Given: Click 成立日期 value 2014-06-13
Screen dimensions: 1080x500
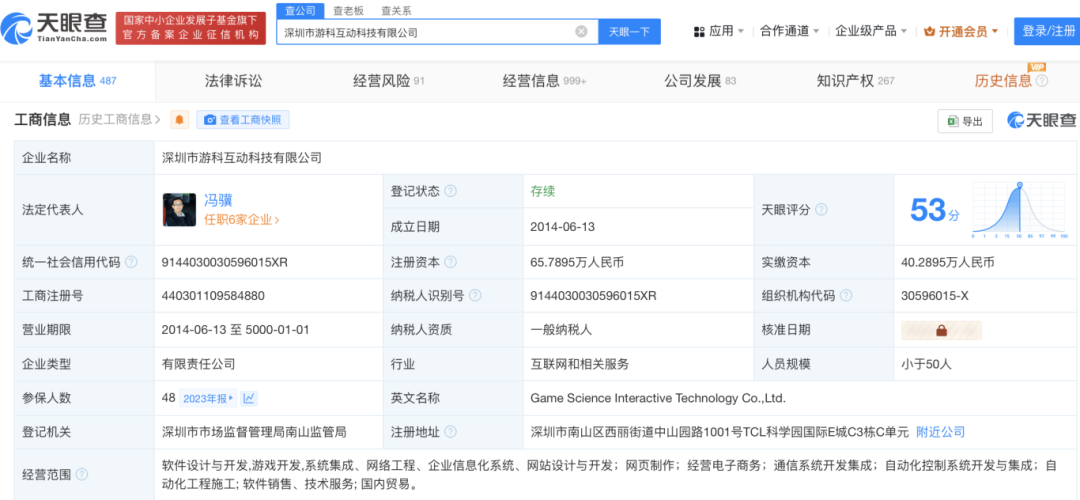Looking at the screenshot, I should tap(562, 227).
